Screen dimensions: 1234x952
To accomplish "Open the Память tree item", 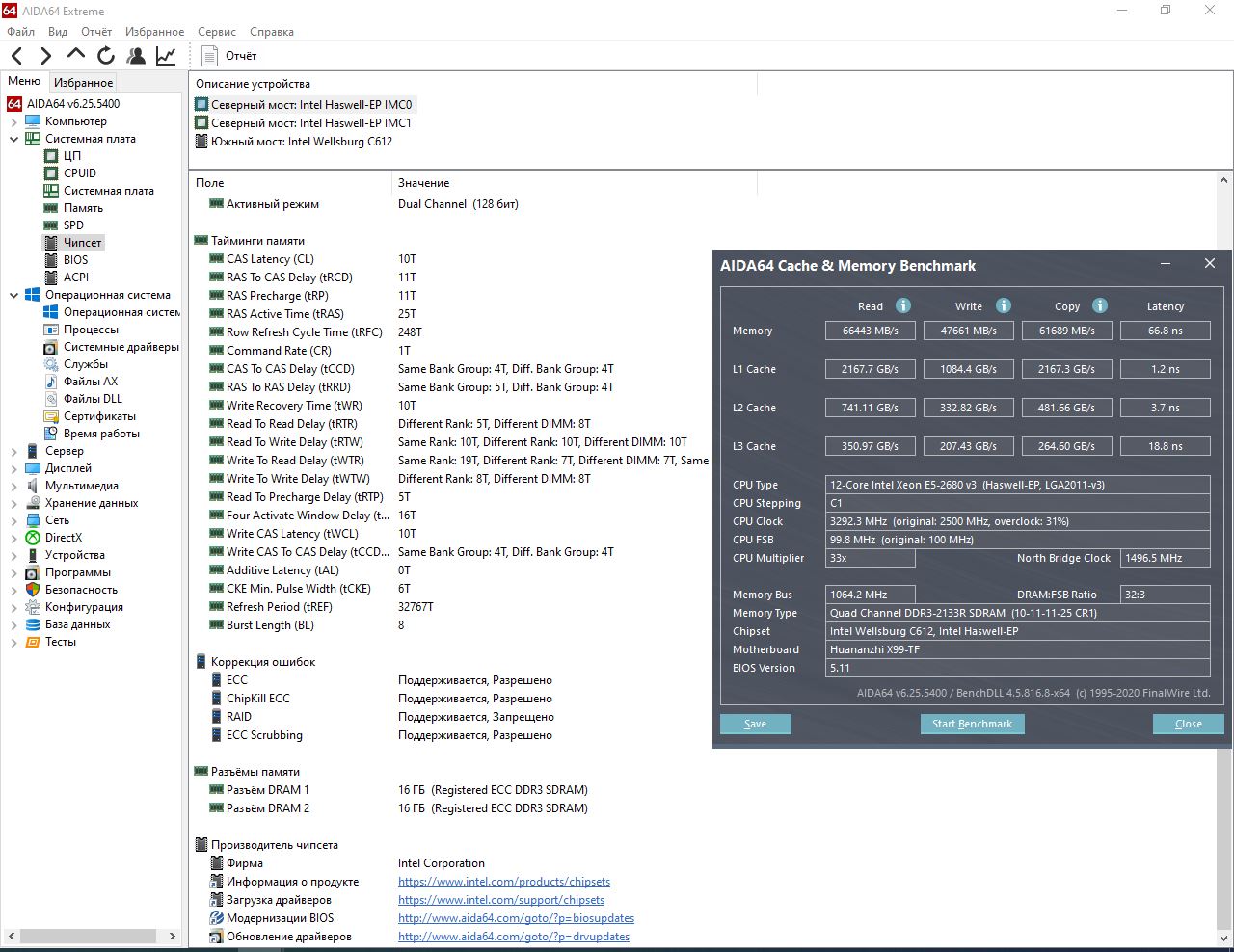I will tap(83, 208).
